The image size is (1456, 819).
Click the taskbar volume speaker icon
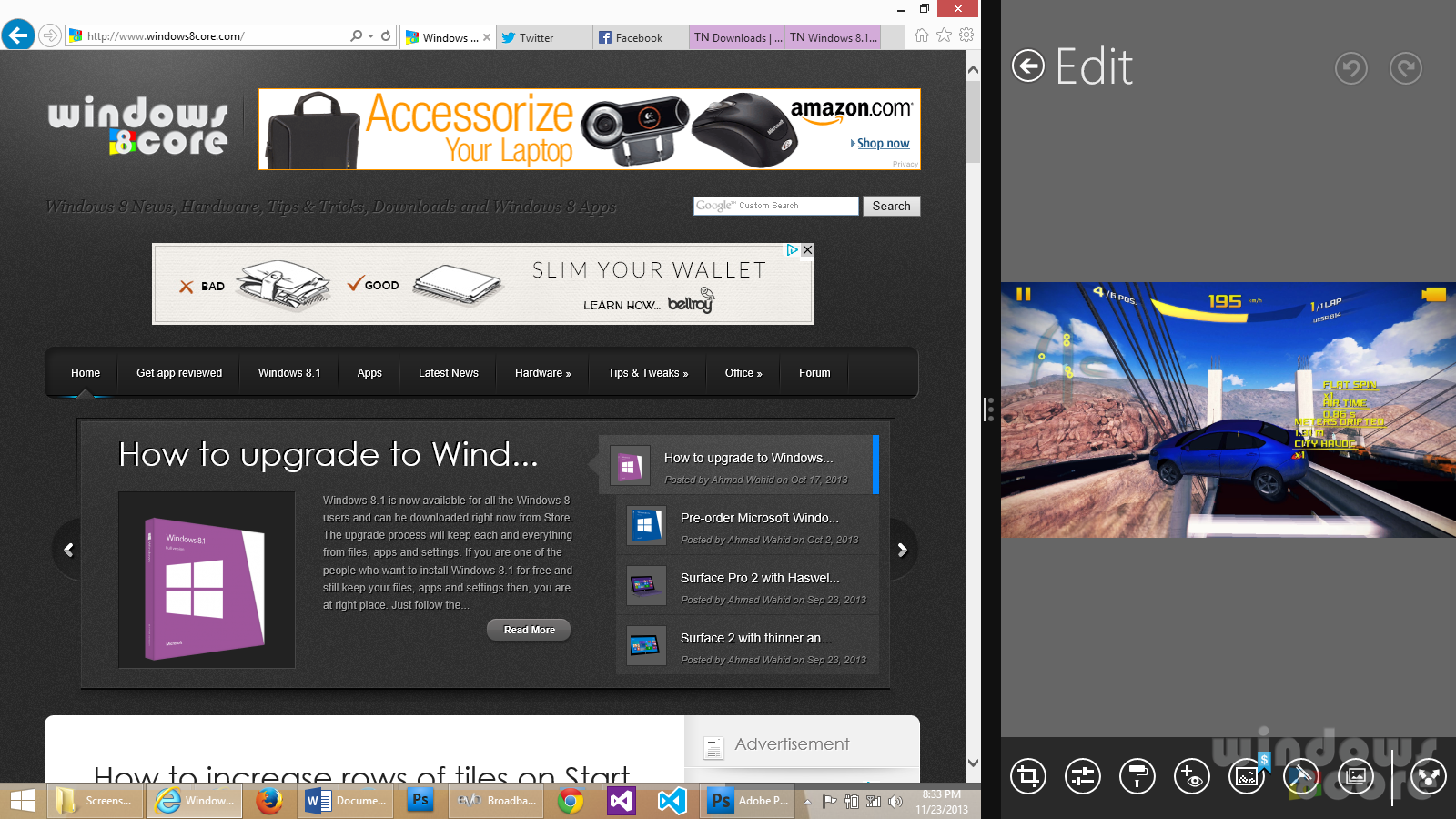click(x=895, y=802)
